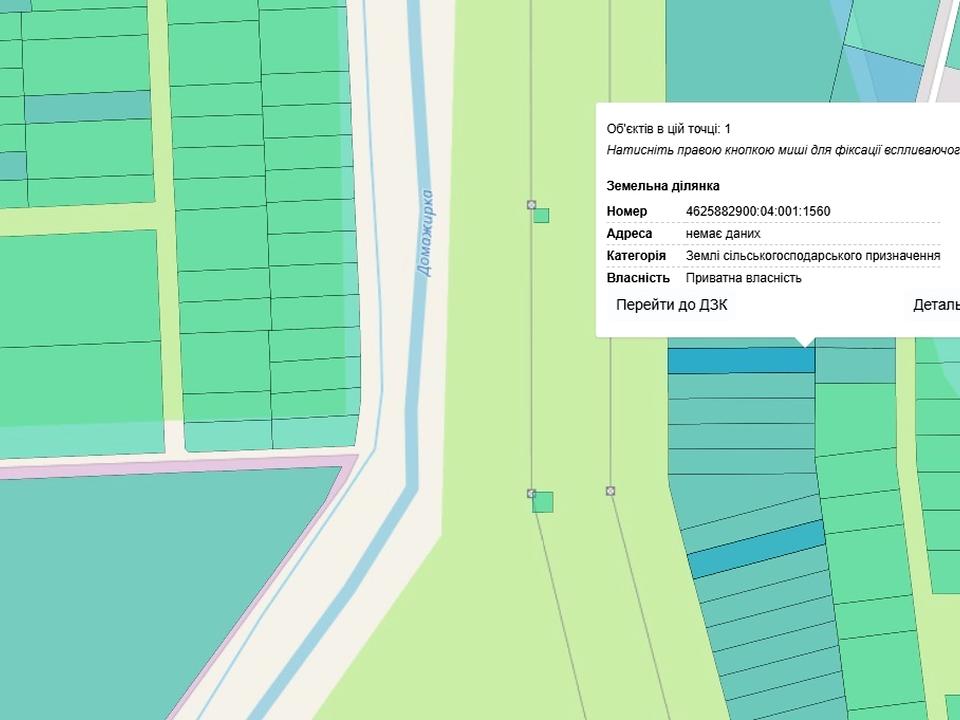The image size is (960, 720).
Task: Click the 'Об'єктів в цій точці: 1' text
Action: [x=668, y=129]
